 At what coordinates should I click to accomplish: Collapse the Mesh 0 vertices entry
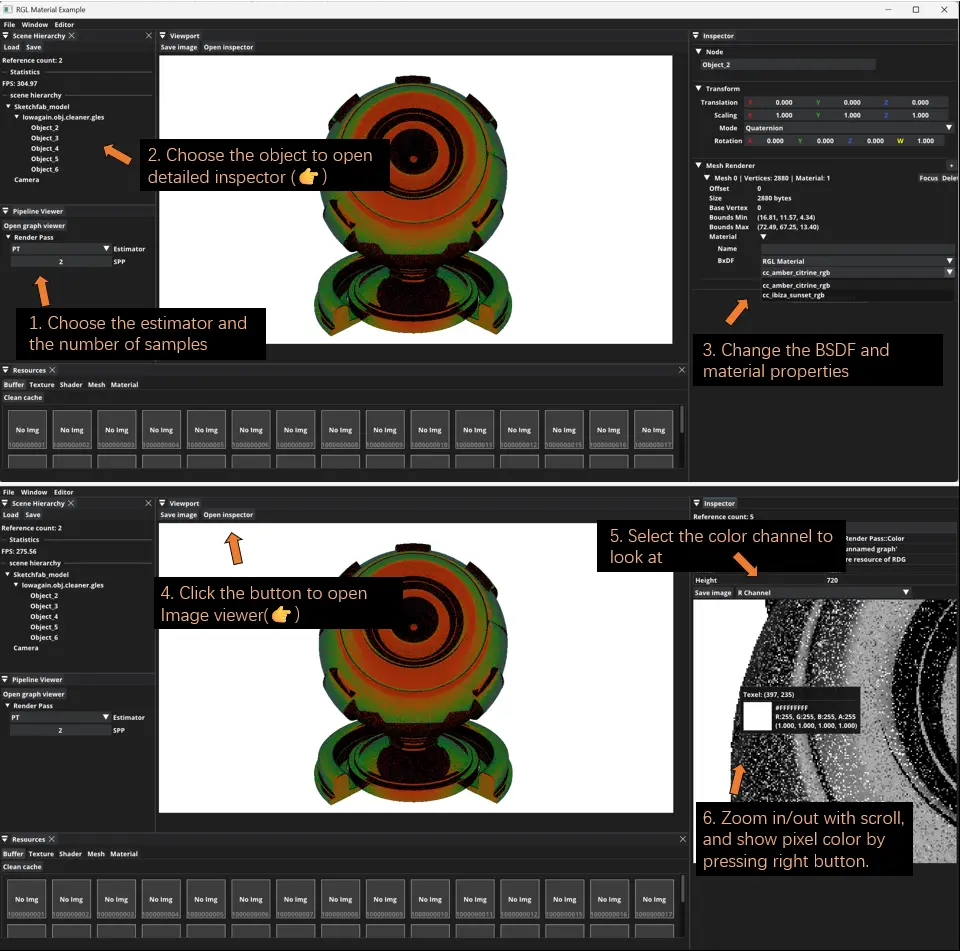click(x=707, y=178)
